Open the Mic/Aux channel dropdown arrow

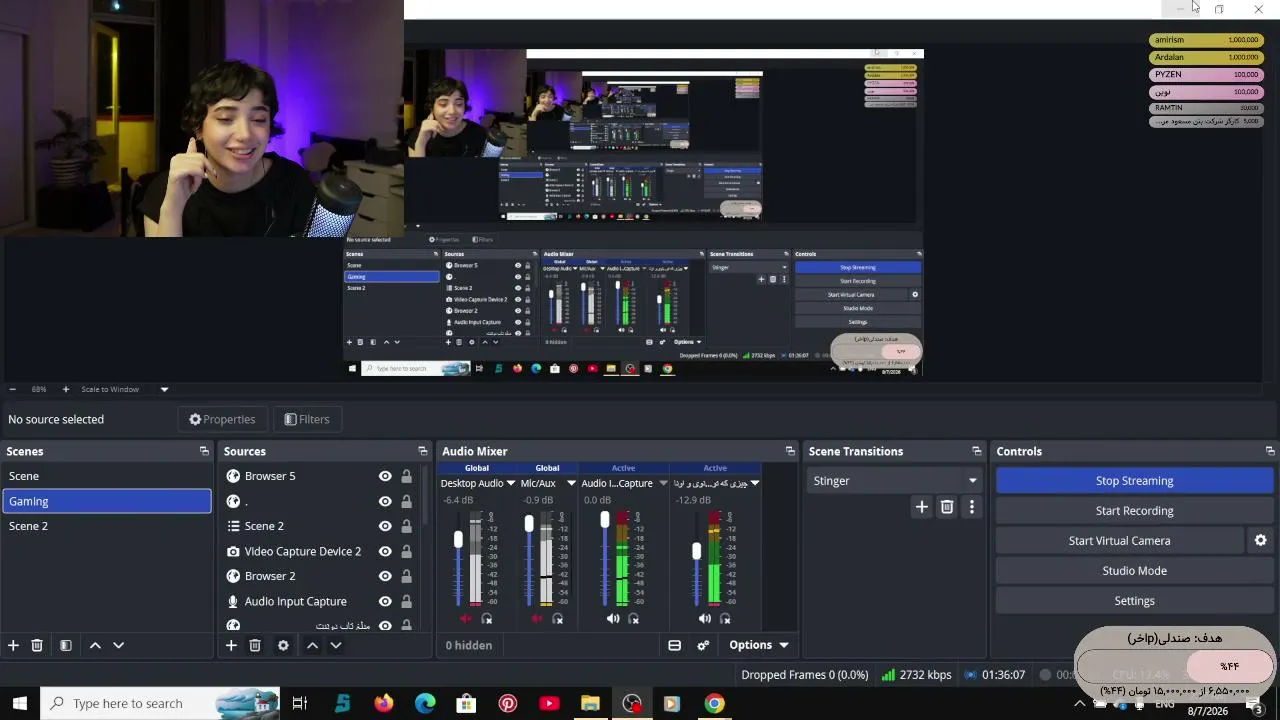[571, 484]
